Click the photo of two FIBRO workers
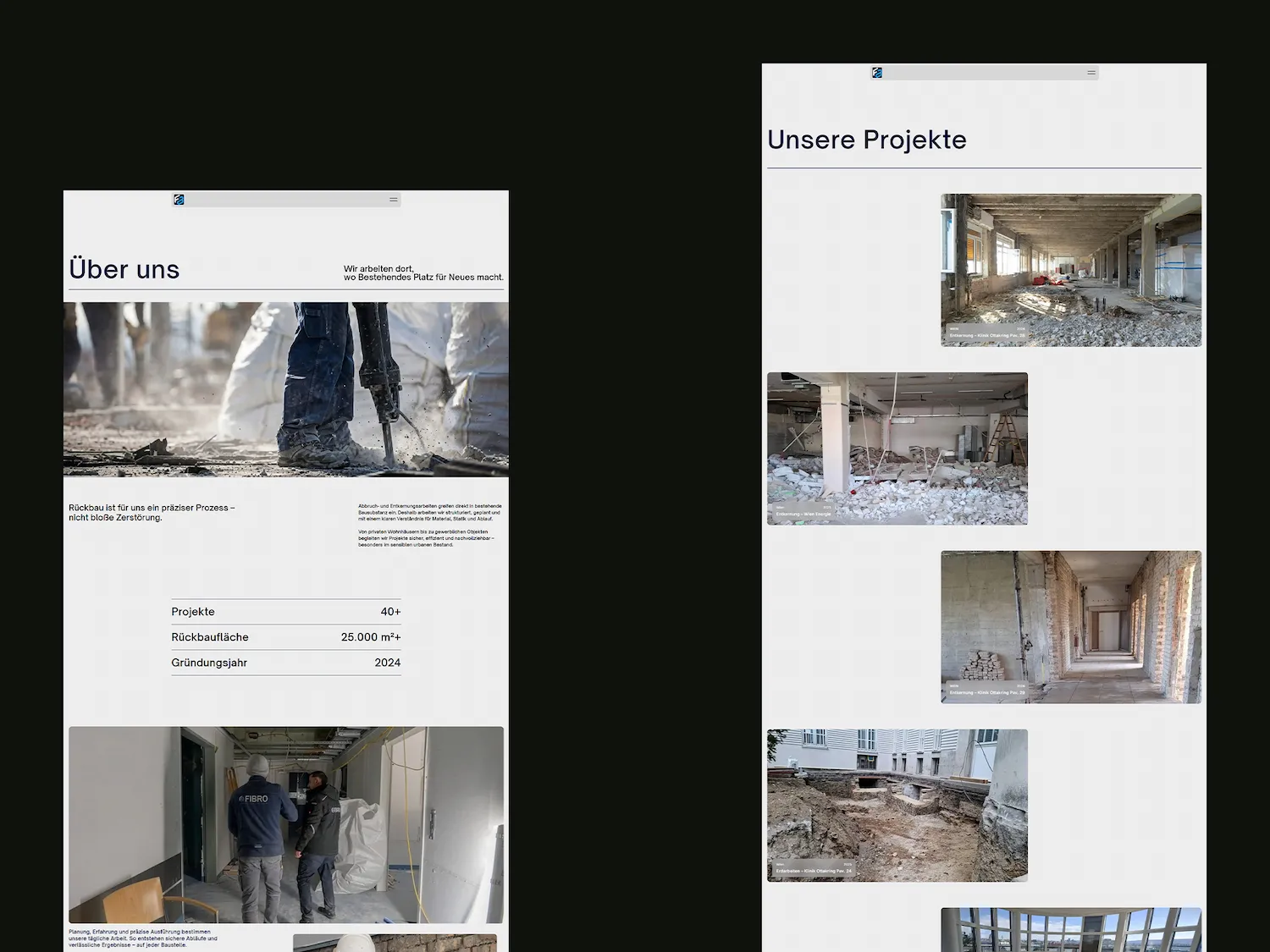 (286, 825)
